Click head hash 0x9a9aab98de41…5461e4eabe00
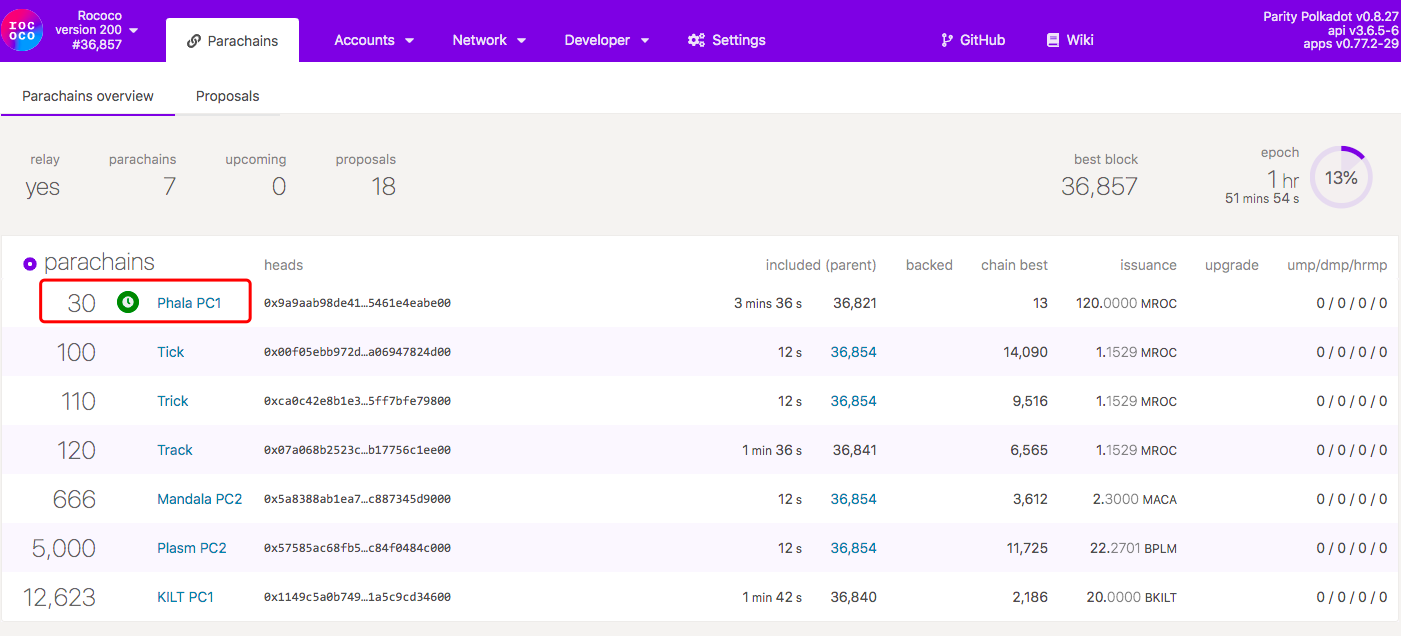The image size is (1401, 636). coord(357,303)
